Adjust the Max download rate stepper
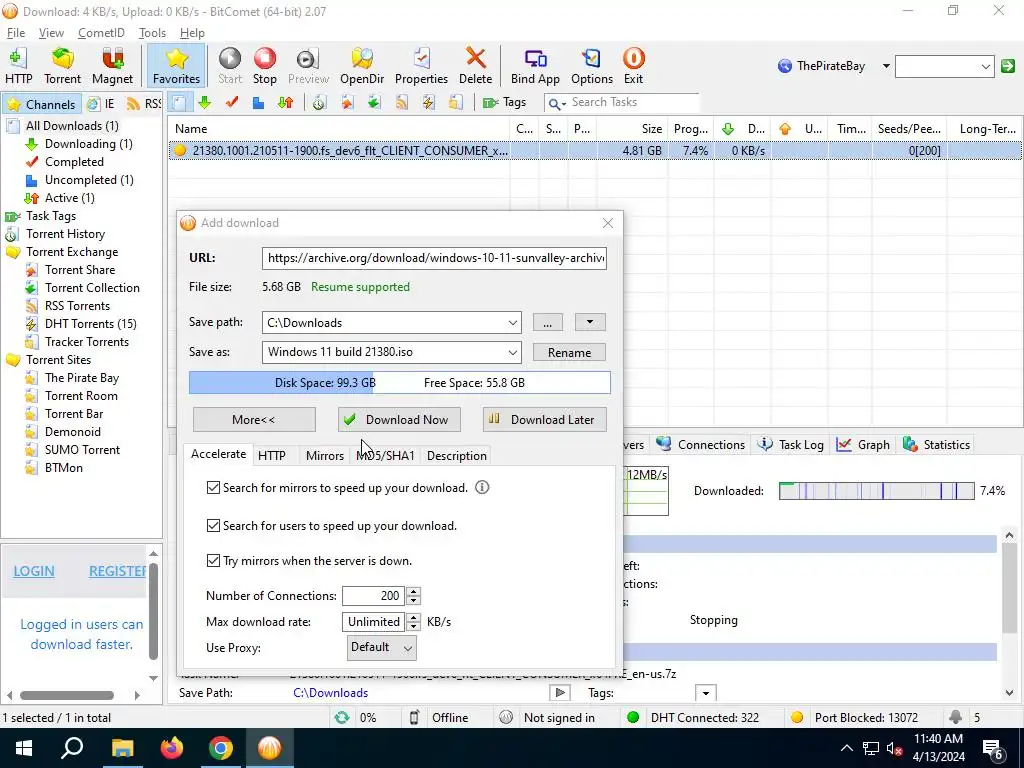 point(413,622)
